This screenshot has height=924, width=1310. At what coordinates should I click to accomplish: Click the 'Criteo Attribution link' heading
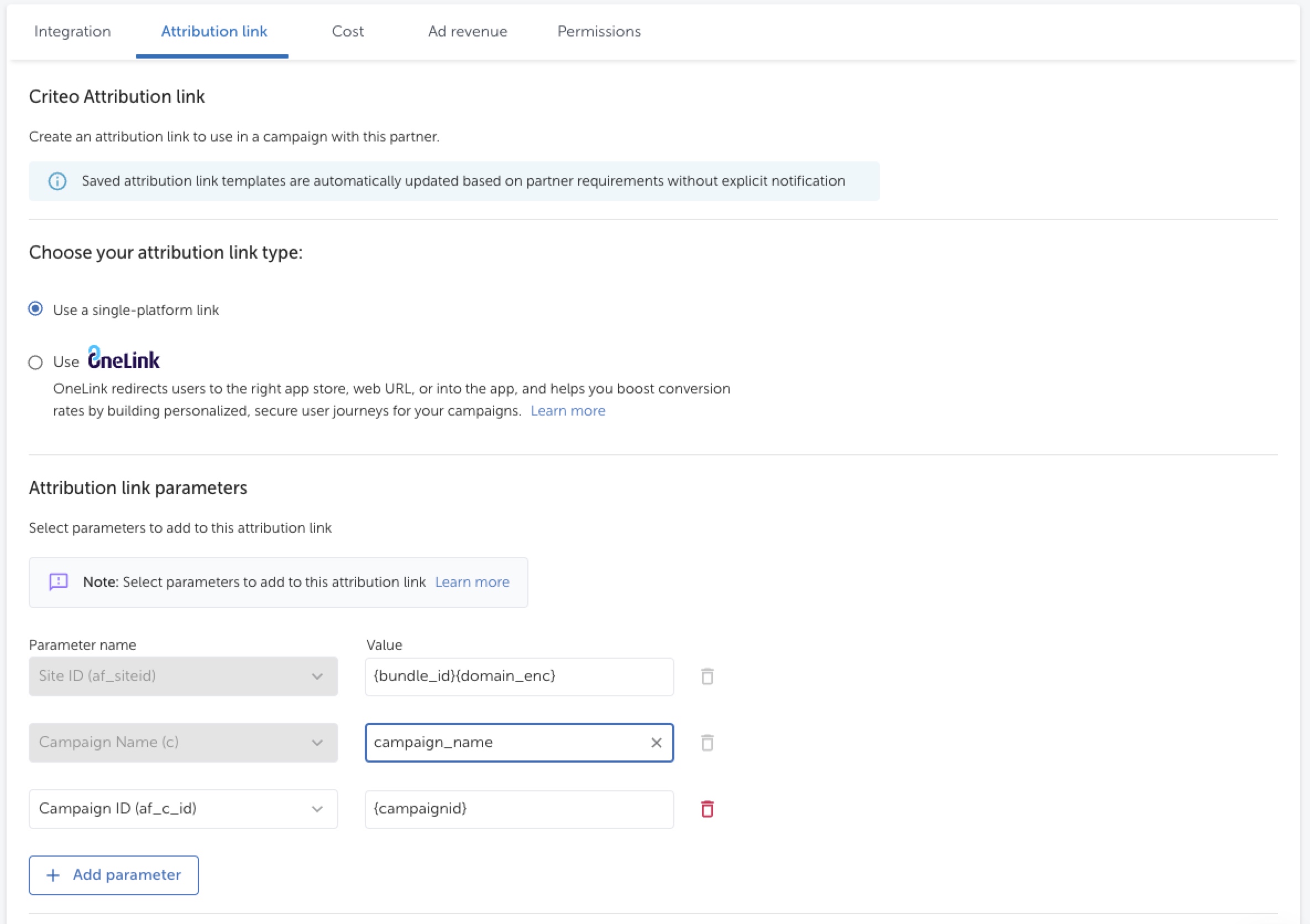117,96
